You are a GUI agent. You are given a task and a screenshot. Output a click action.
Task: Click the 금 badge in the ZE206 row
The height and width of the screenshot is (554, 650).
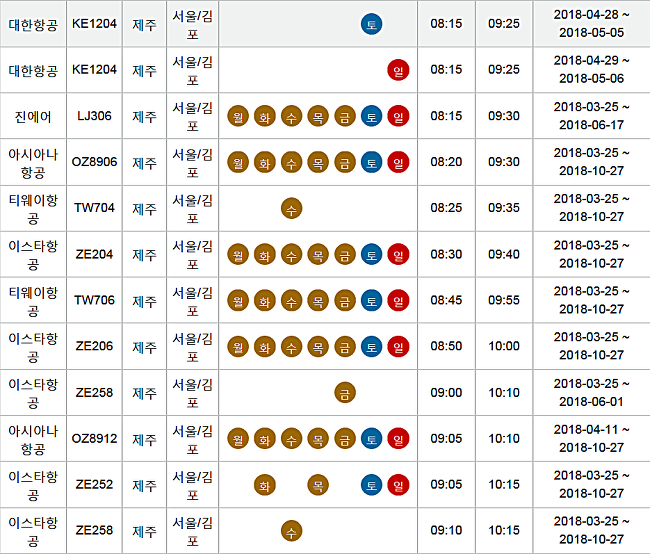[x=345, y=347]
